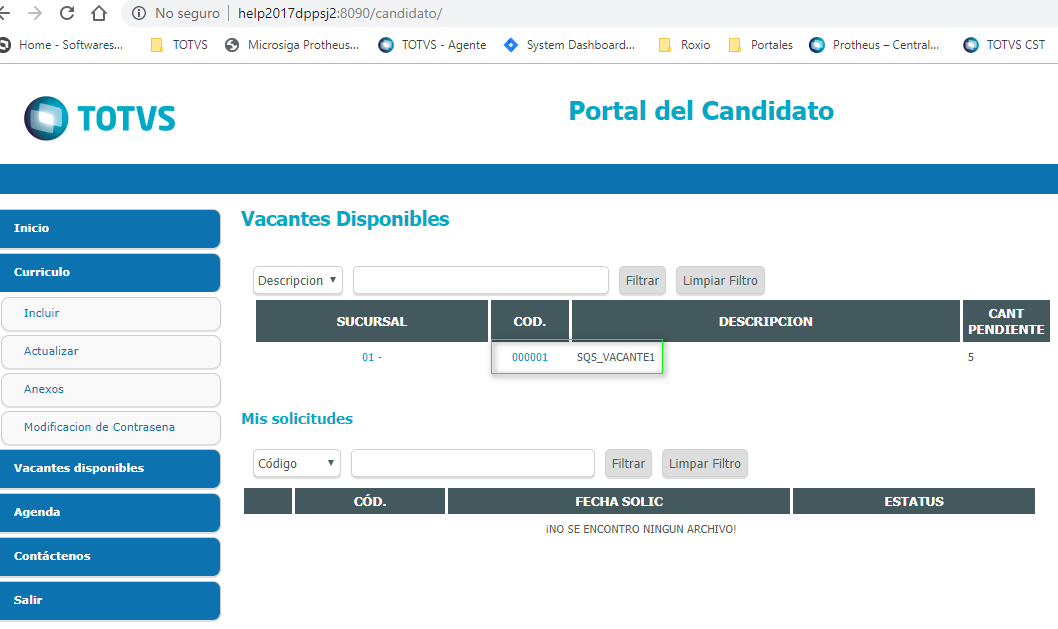Click the pending quantity value 5
The width and height of the screenshot is (1058, 629).
[970, 357]
